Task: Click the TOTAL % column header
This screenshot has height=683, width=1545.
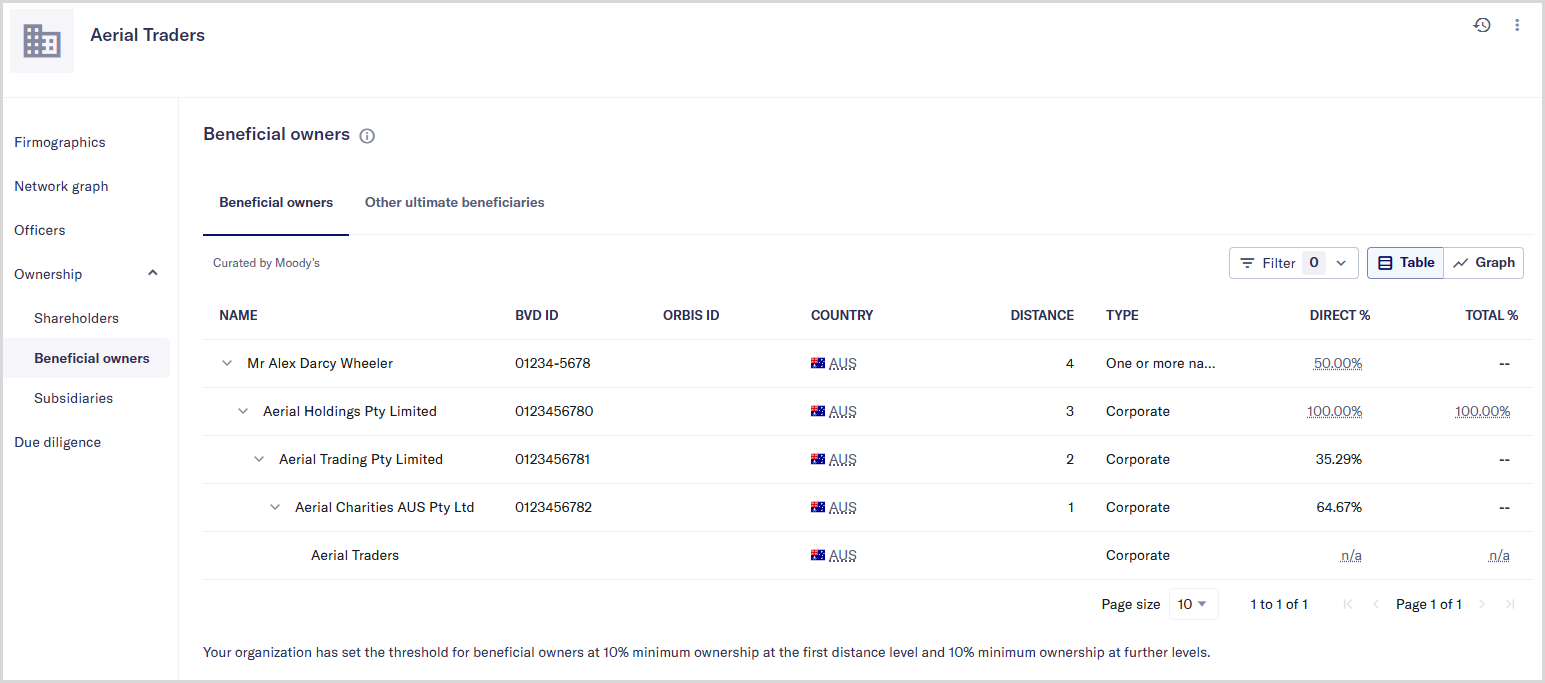Action: 1492,315
